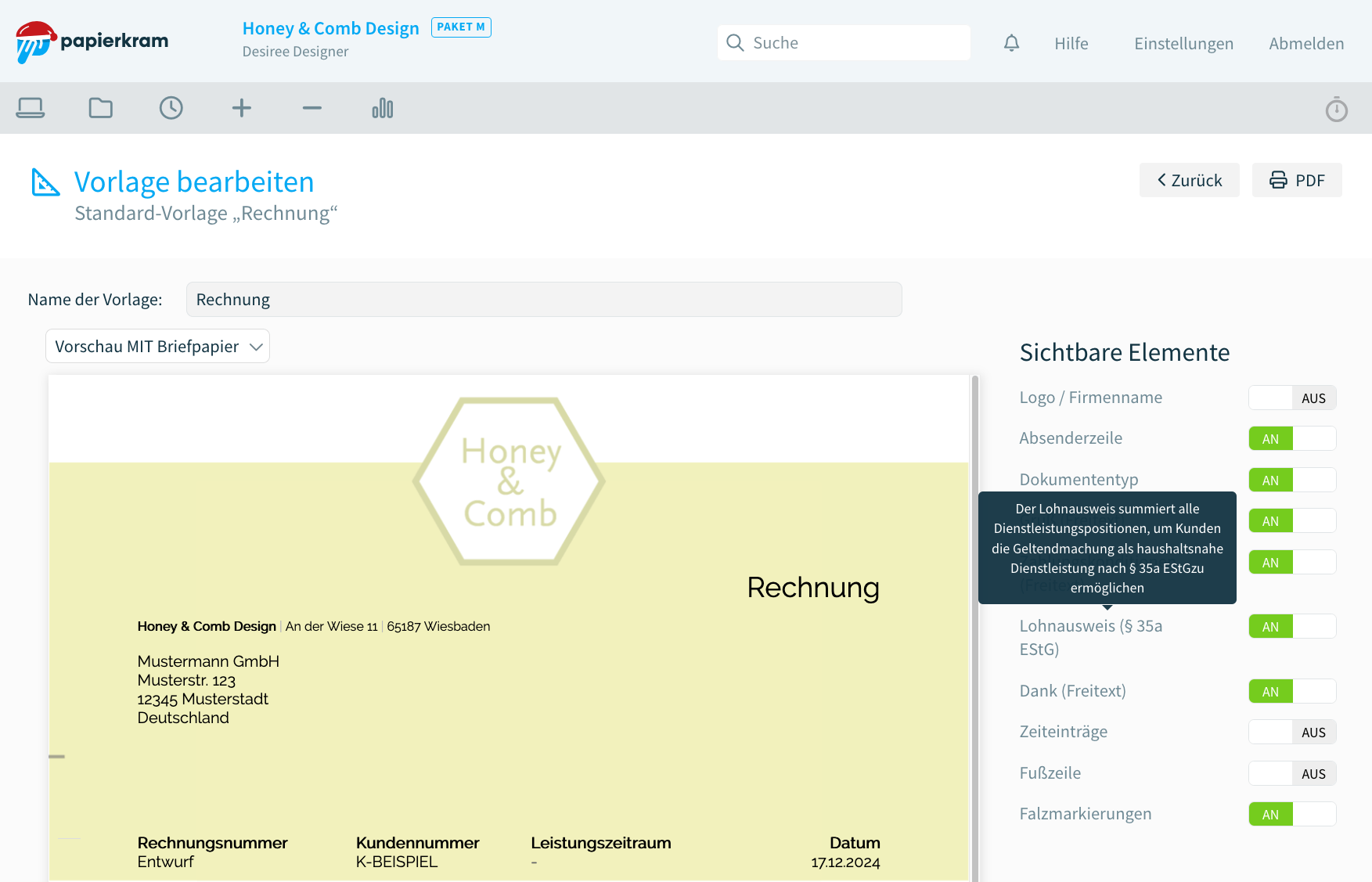
Task: Click Kundennummer heading in preview
Action: [417, 843]
